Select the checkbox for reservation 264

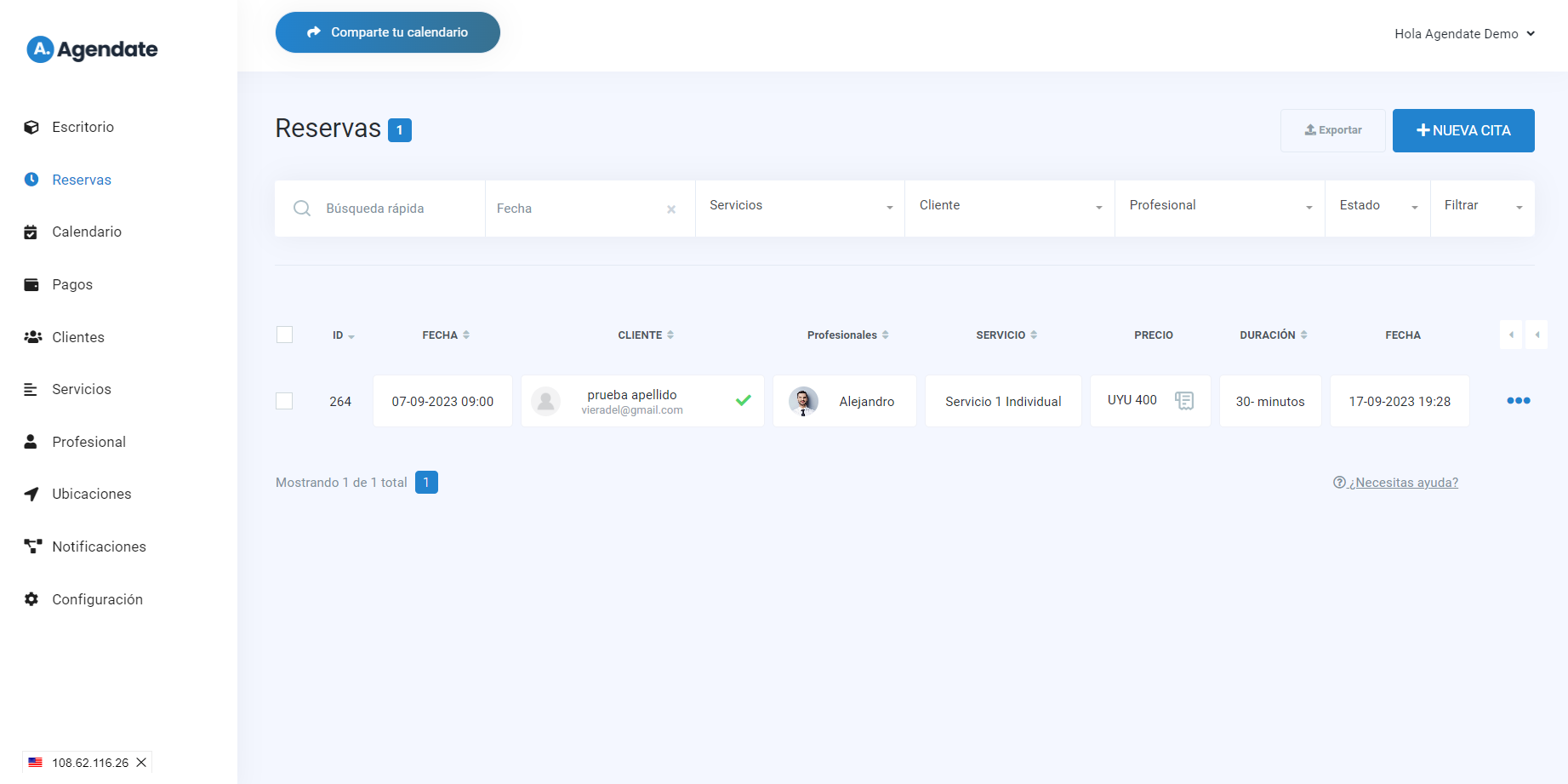[284, 401]
